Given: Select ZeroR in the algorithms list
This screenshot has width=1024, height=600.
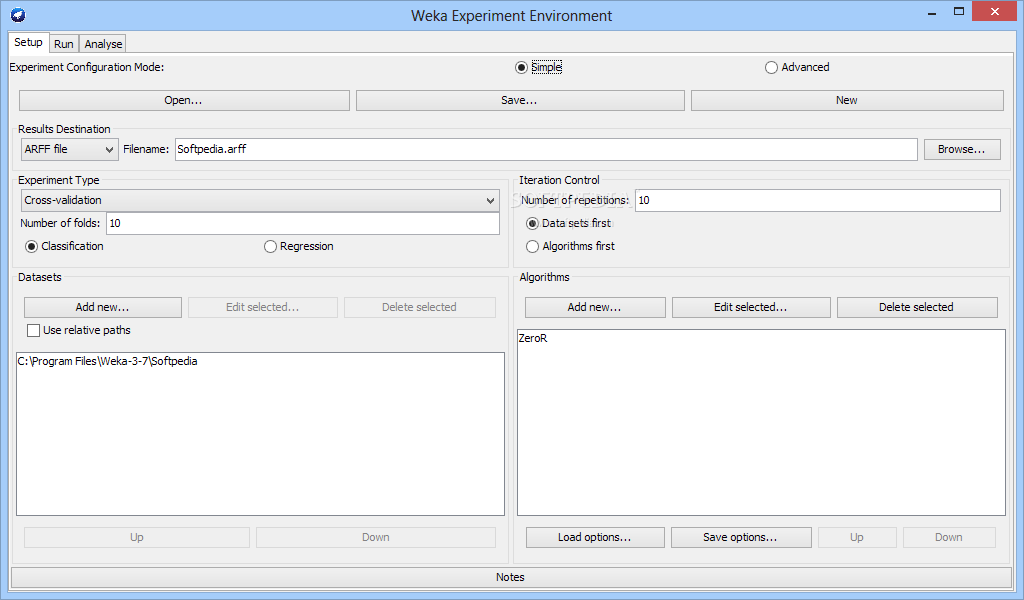Looking at the screenshot, I should tap(533, 338).
